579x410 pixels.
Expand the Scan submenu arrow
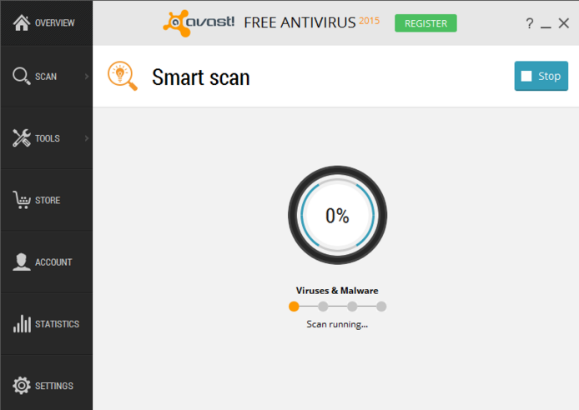(87, 76)
